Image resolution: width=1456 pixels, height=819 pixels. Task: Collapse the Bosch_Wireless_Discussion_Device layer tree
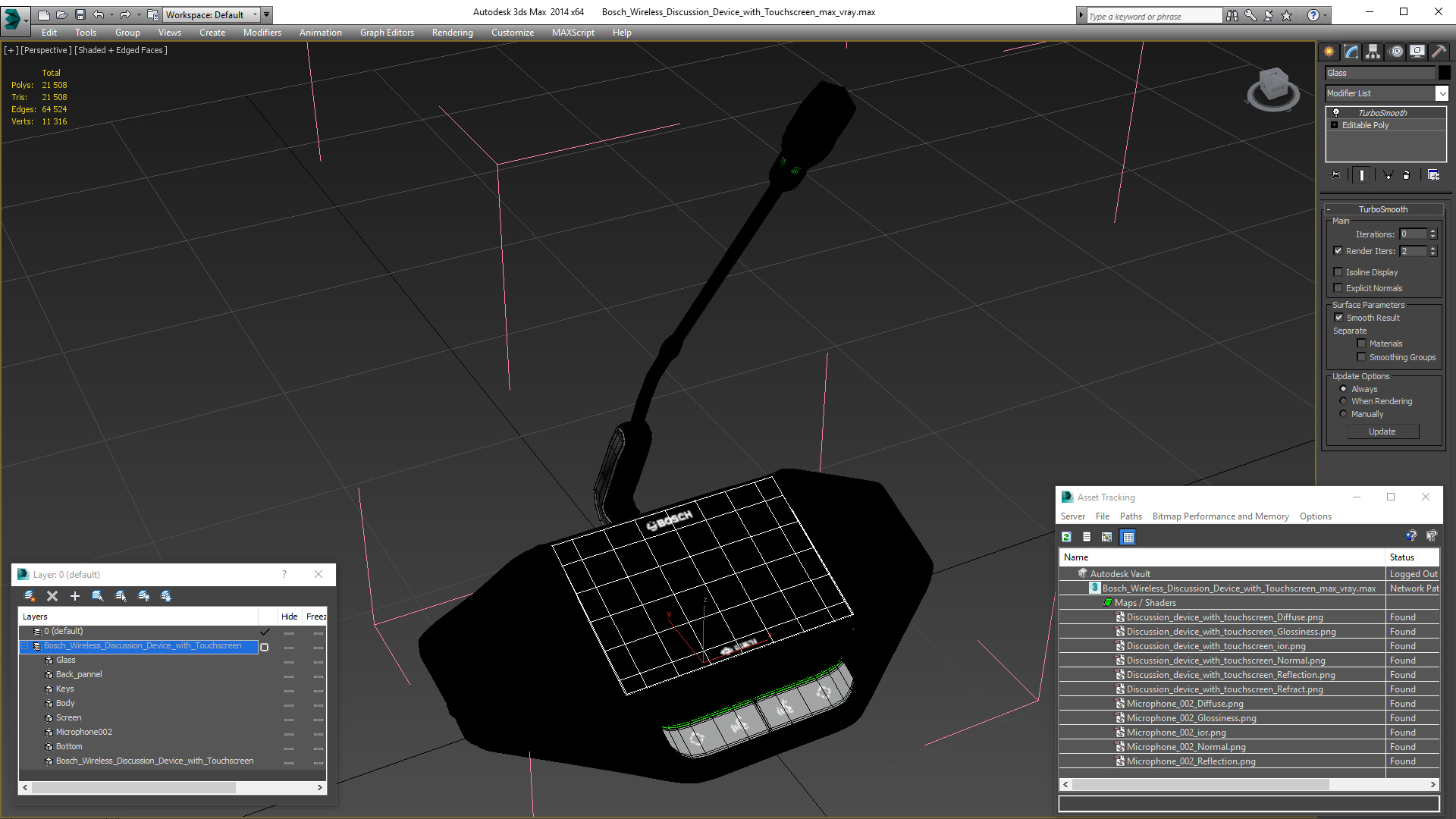pyautogui.click(x=25, y=646)
